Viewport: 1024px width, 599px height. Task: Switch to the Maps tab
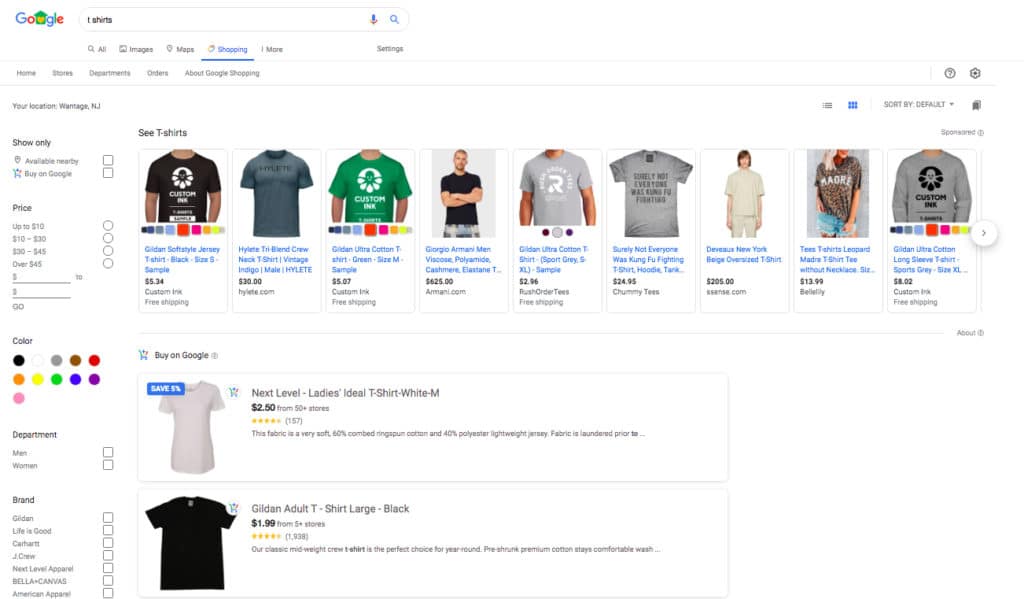tap(180, 49)
